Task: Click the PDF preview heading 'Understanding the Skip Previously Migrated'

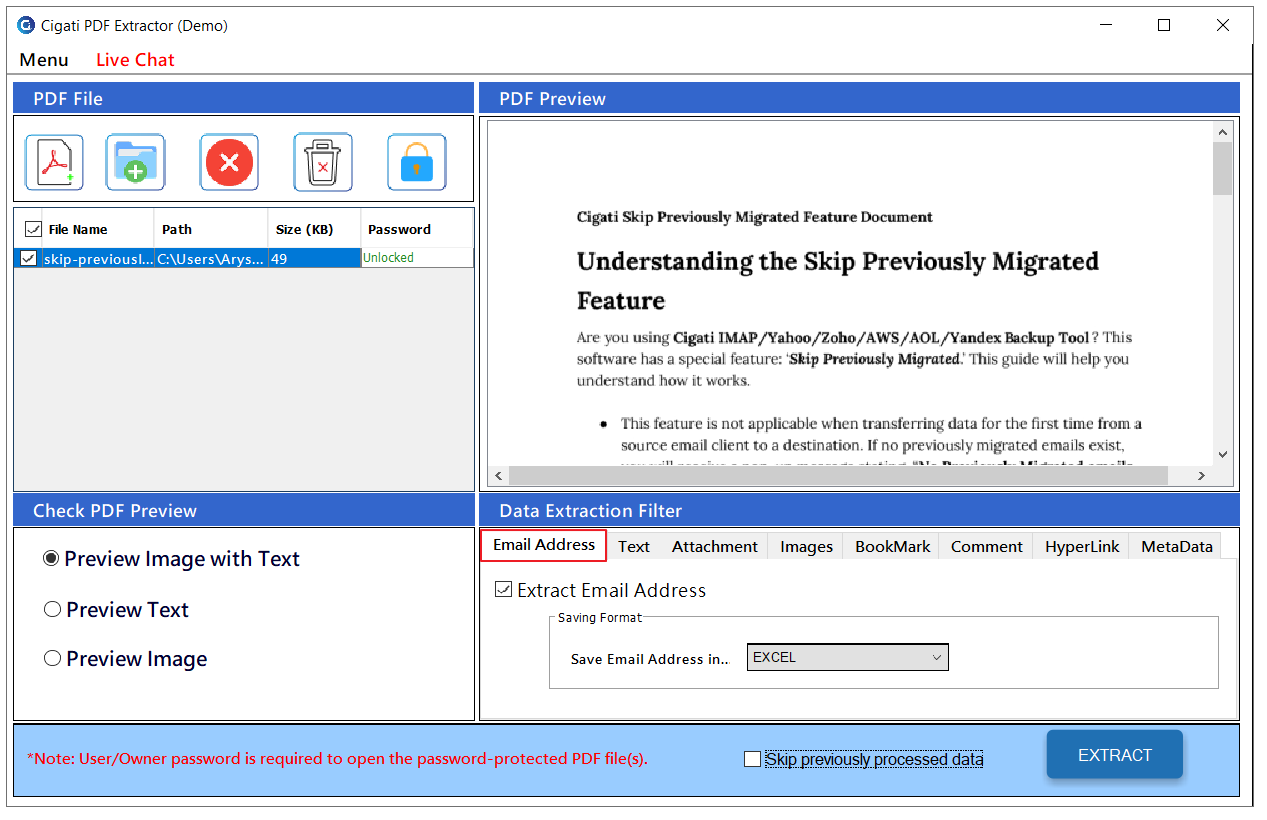Action: [838, 262]
